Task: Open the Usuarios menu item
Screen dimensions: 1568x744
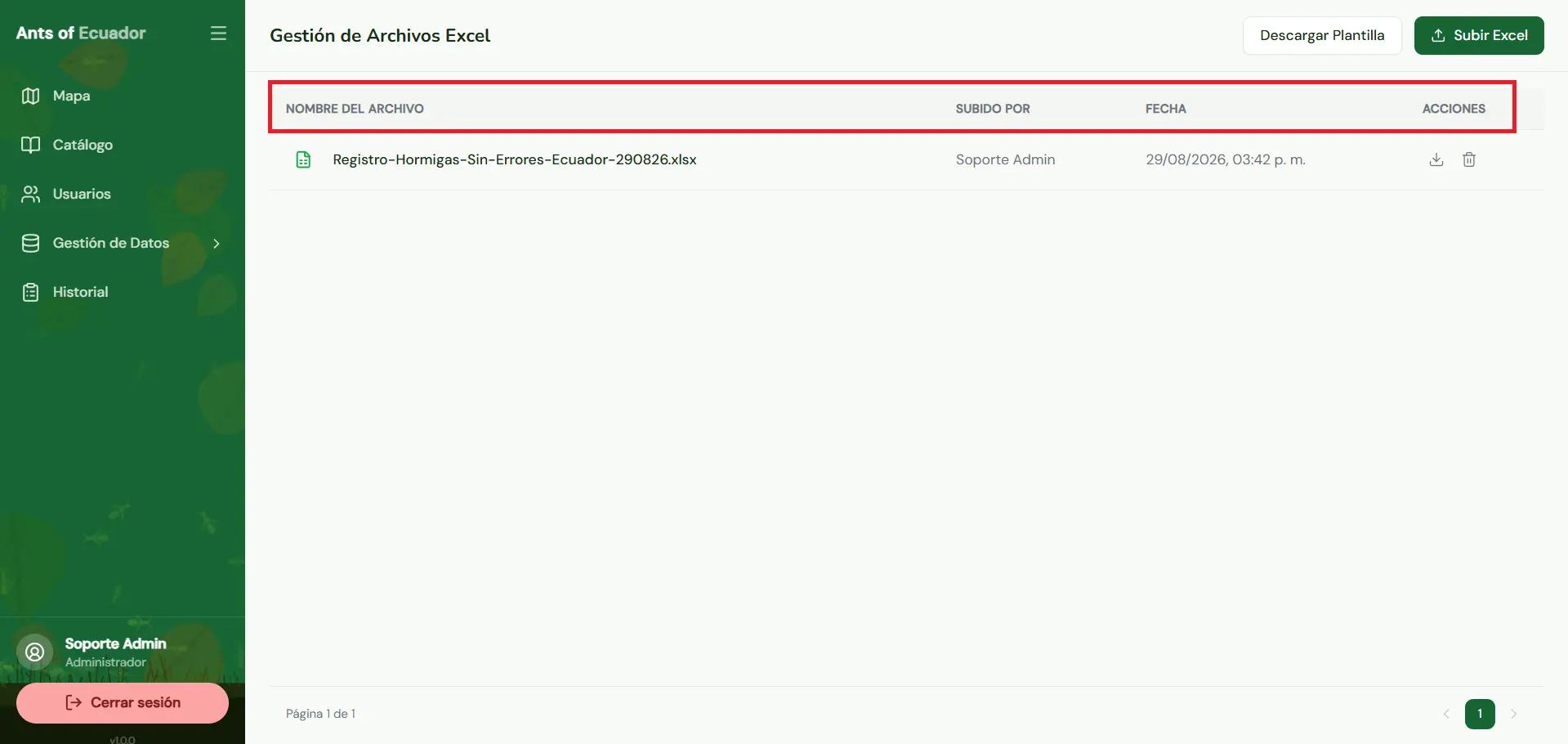Action: (123, 194)
